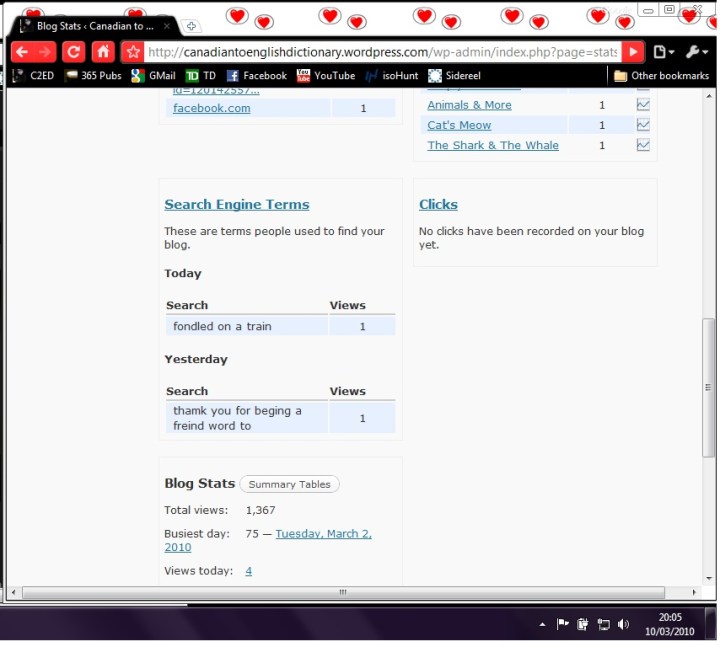Reload the page with the refresh icon
Screen dimensions: 720x647
tap(74, 52)
